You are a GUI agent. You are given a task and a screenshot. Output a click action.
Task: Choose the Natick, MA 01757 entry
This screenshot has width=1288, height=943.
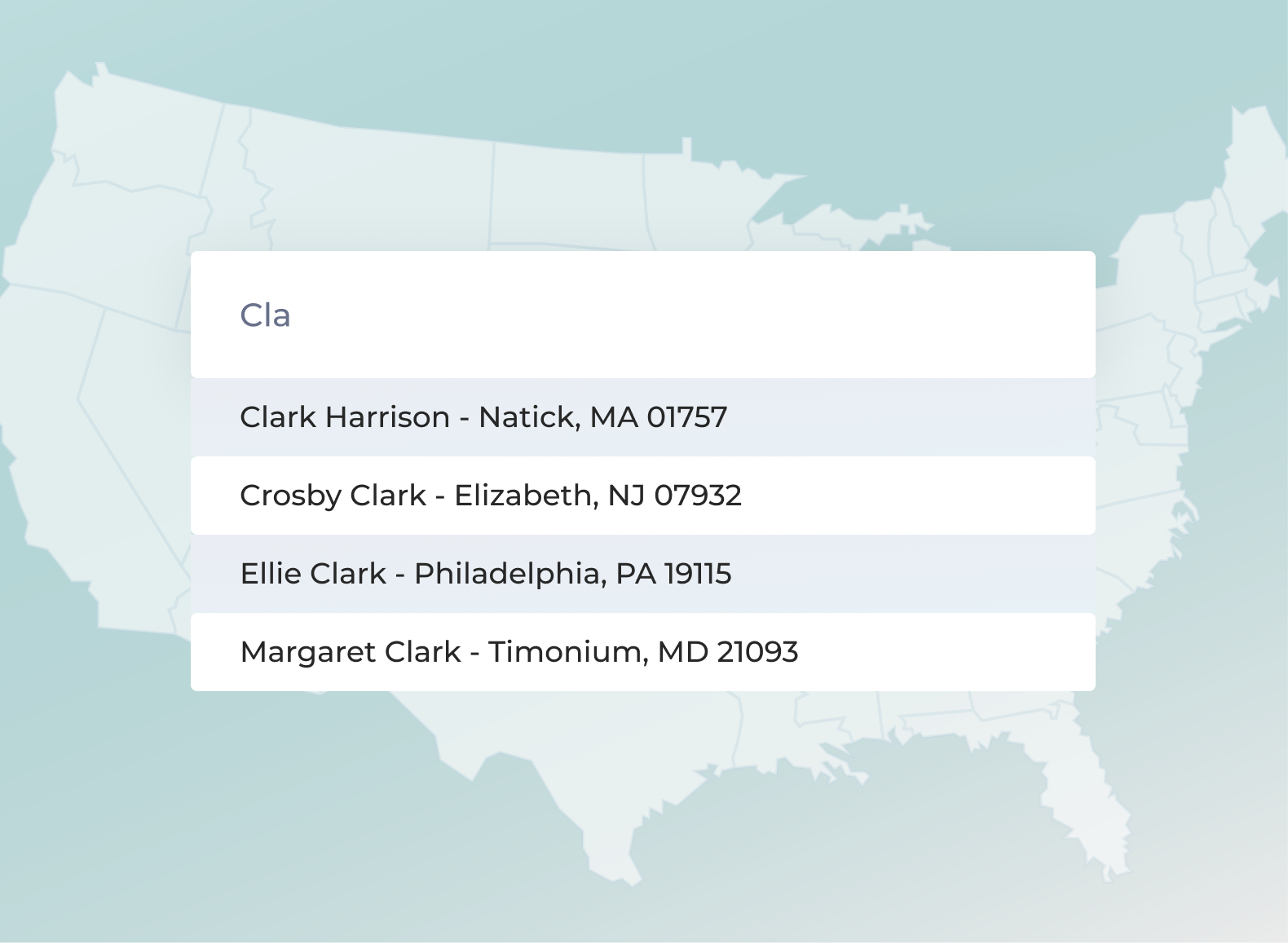click(x=642, y=417)
